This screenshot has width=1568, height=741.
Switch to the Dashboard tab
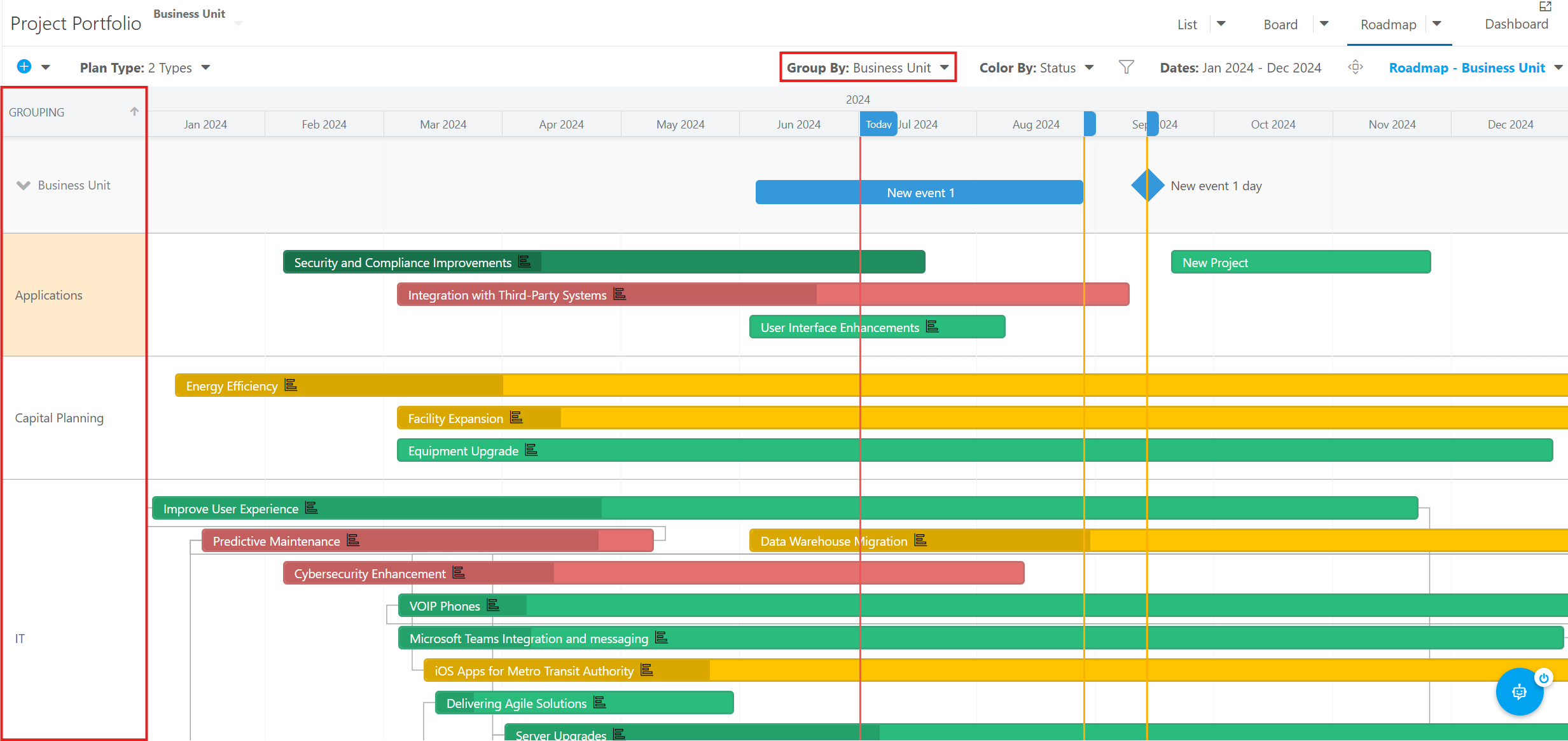[1516, 24]
